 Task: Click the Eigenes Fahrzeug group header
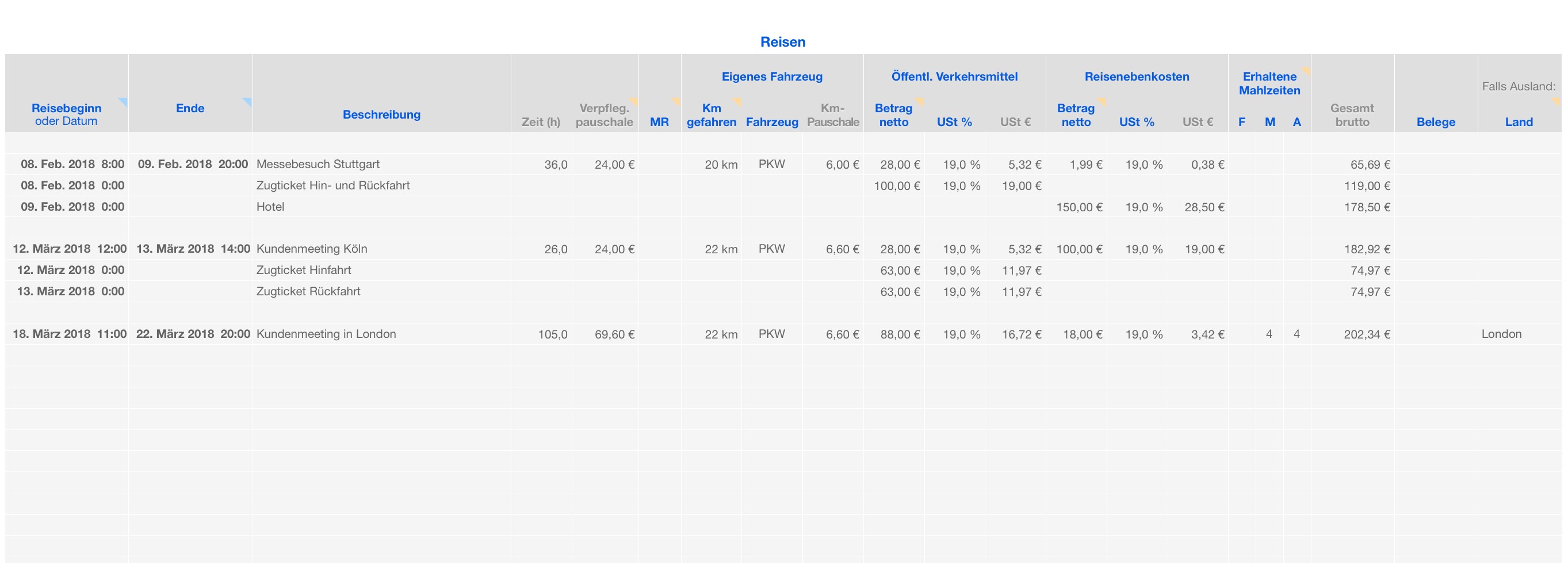(772, 77)
